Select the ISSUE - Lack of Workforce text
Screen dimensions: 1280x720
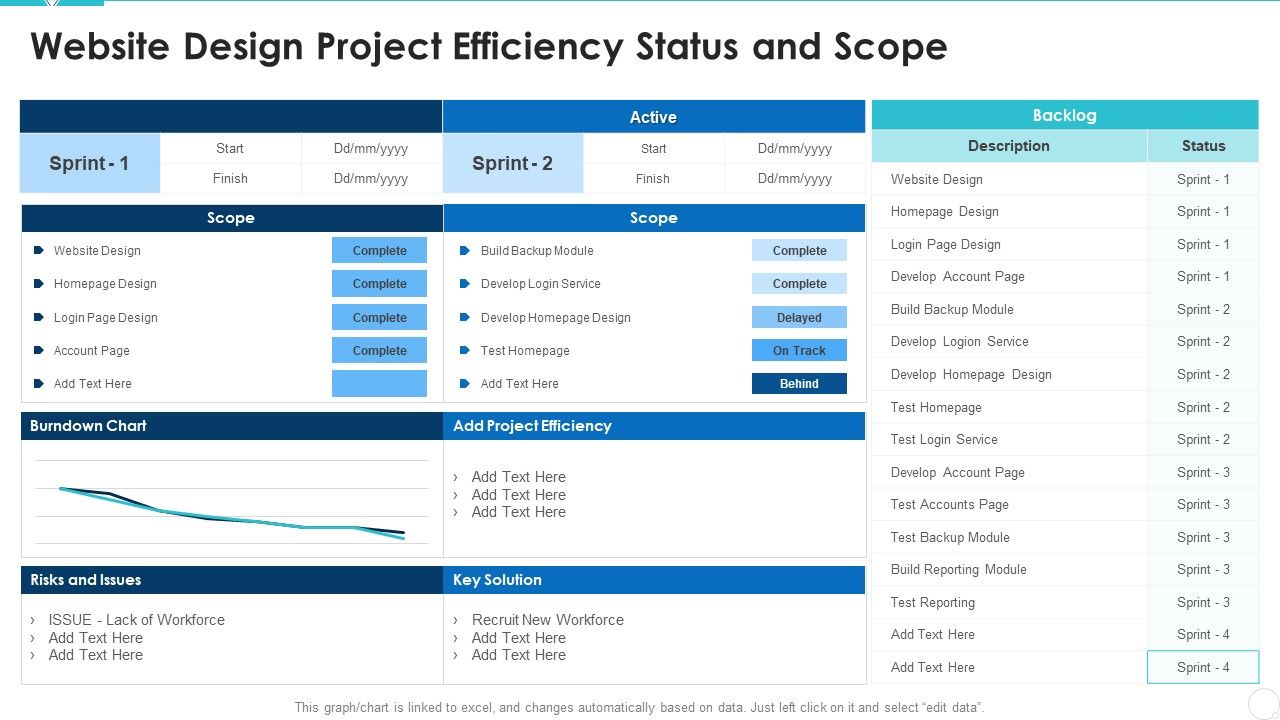click(136, 620)
